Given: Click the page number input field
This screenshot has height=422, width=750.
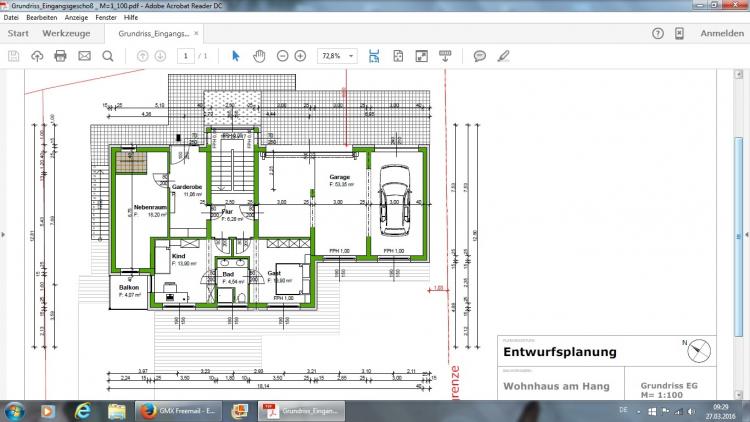Looking at the screenshot, I should (x=185, y=56).
